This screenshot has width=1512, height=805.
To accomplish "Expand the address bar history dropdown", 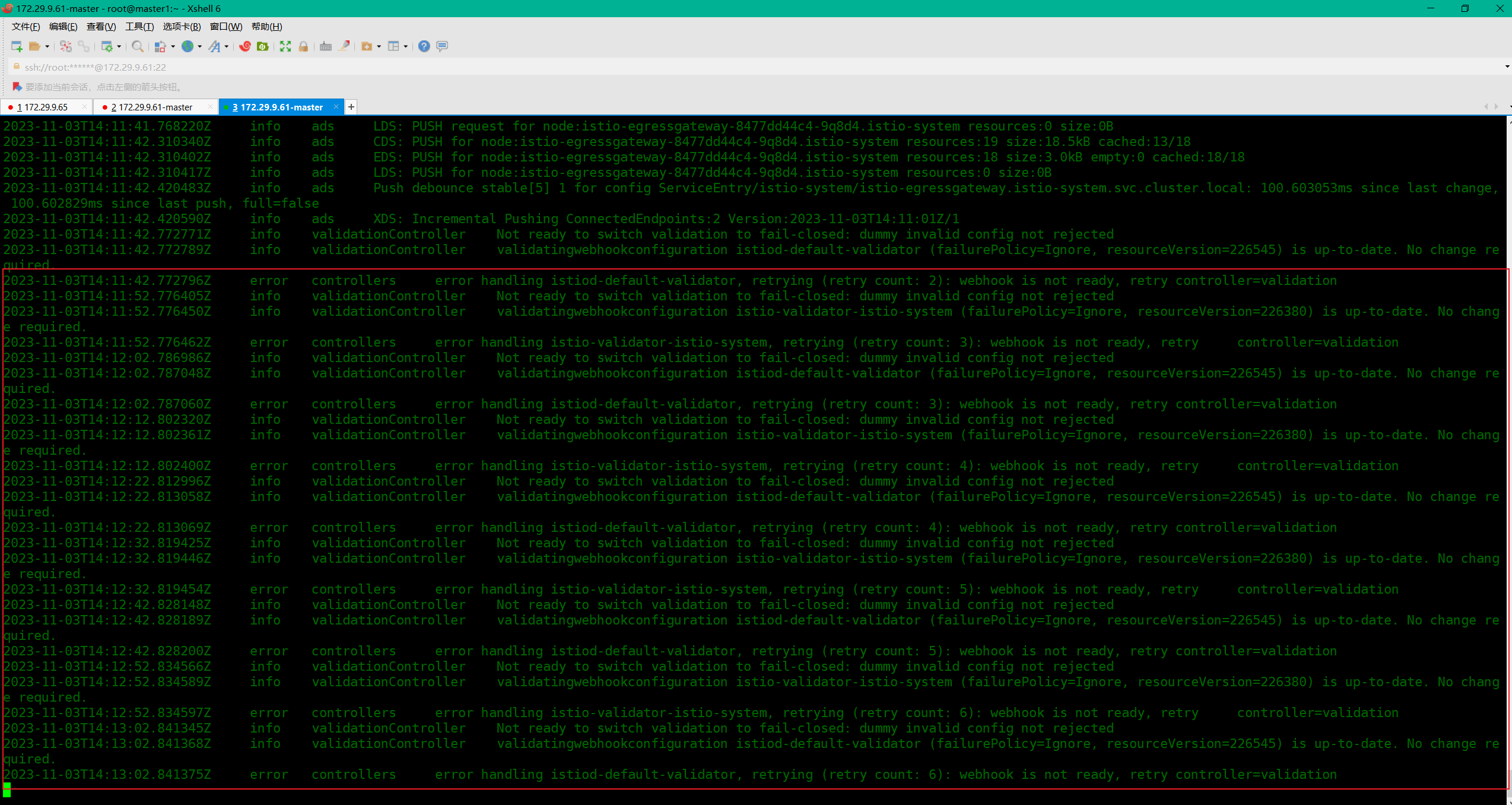I will (x=1507, y=66).
